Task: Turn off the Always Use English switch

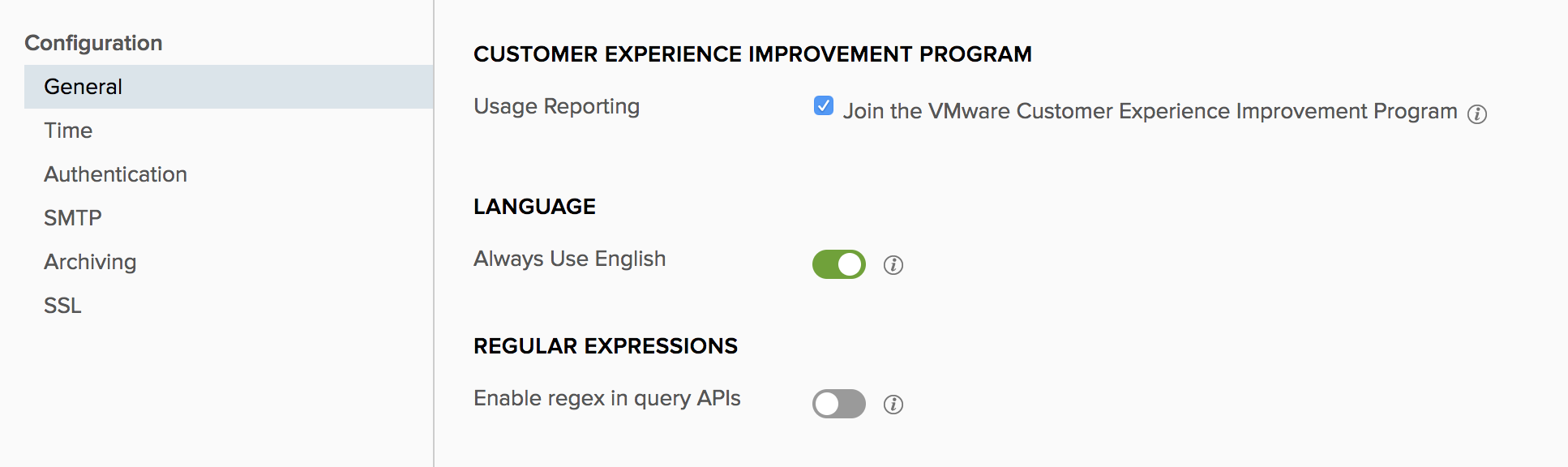Action: click(x=838, y=264)
